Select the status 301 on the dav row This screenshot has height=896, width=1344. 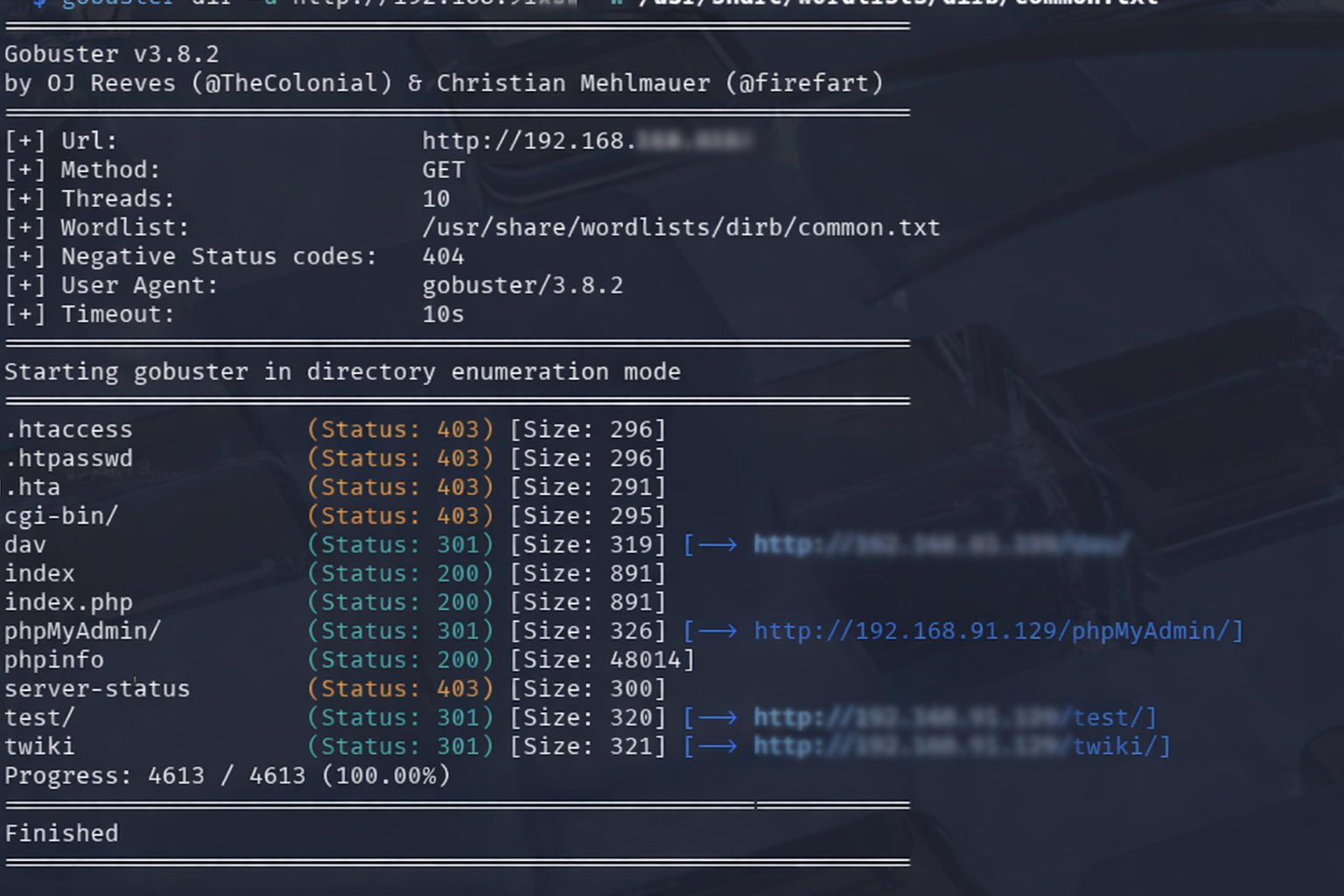pyautogui.click(x=400, y=545)
